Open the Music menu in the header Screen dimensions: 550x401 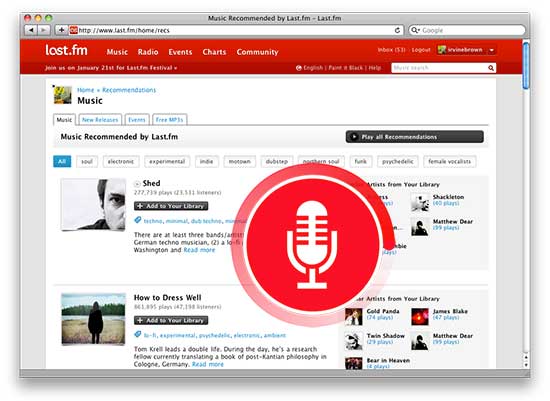click(x=117, y=52)
